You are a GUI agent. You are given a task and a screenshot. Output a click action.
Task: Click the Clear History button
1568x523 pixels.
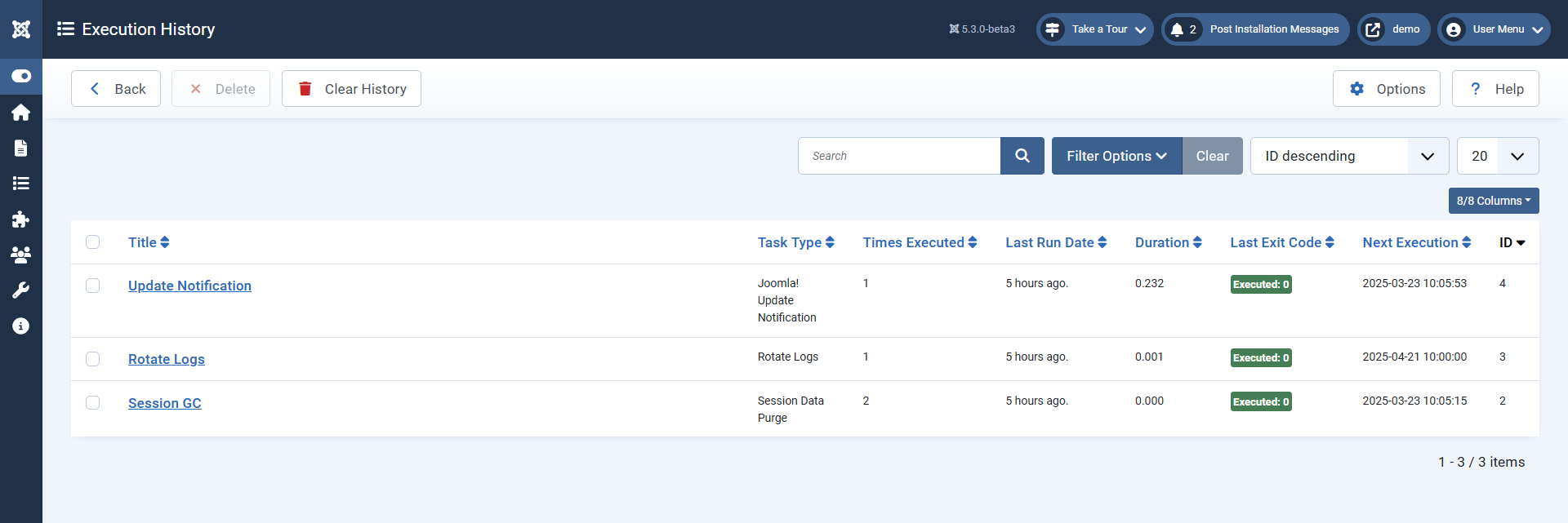[x=351, y=89]
